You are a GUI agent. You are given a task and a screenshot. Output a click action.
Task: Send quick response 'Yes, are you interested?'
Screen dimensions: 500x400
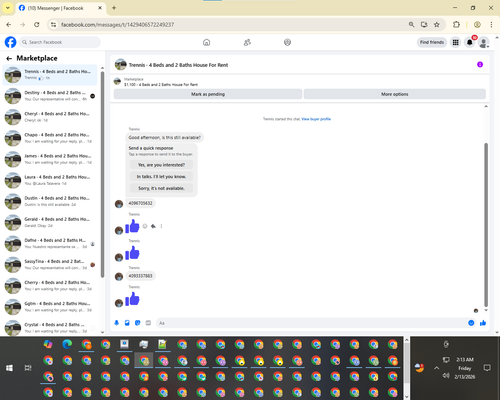coord(161,165)
